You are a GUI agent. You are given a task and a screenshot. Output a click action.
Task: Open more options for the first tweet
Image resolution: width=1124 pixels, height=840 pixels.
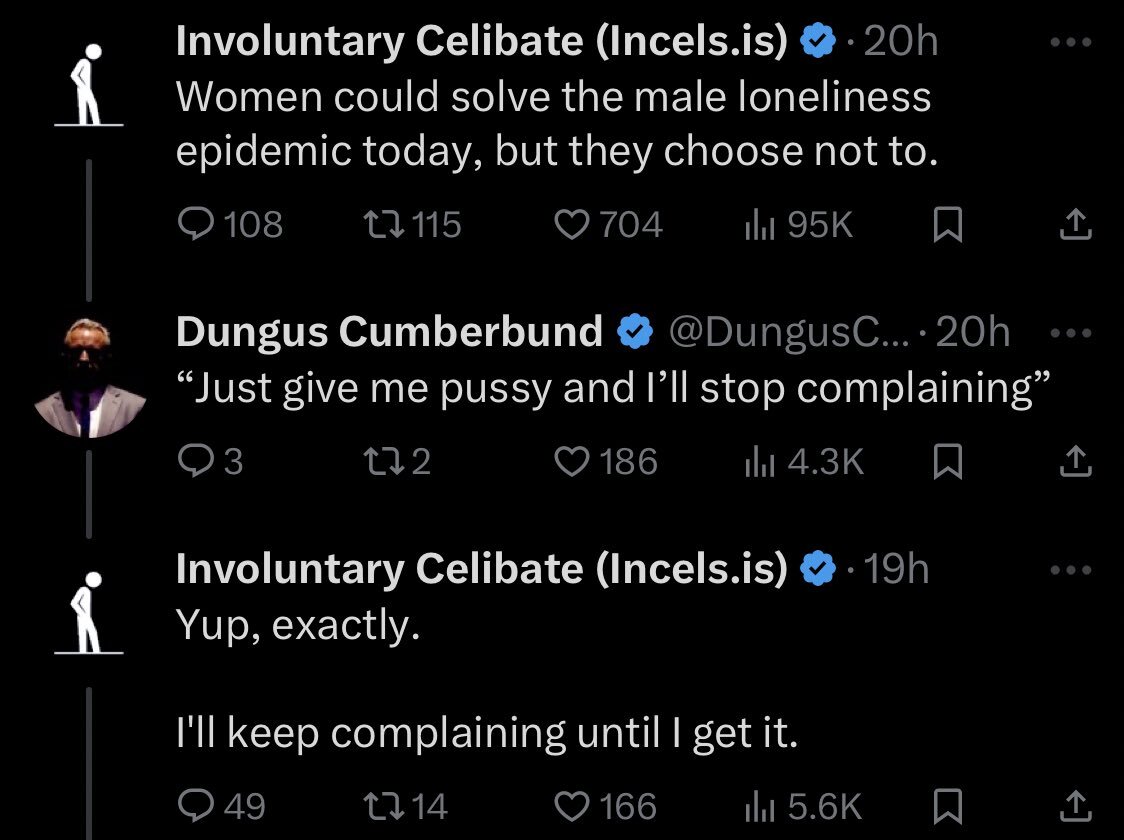1075,44
